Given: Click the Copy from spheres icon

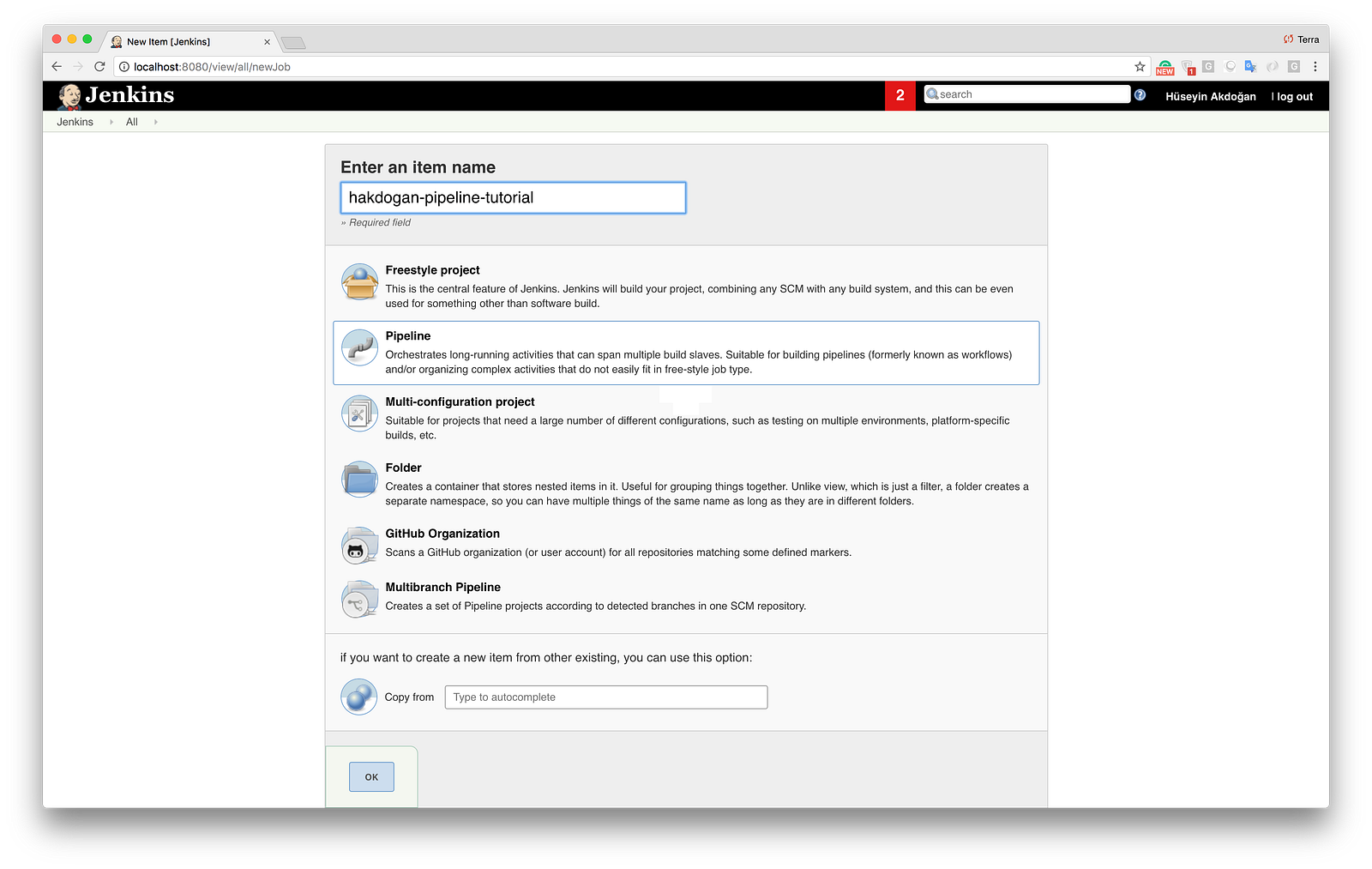Looking at the screenshot, I should pos(359,697).
